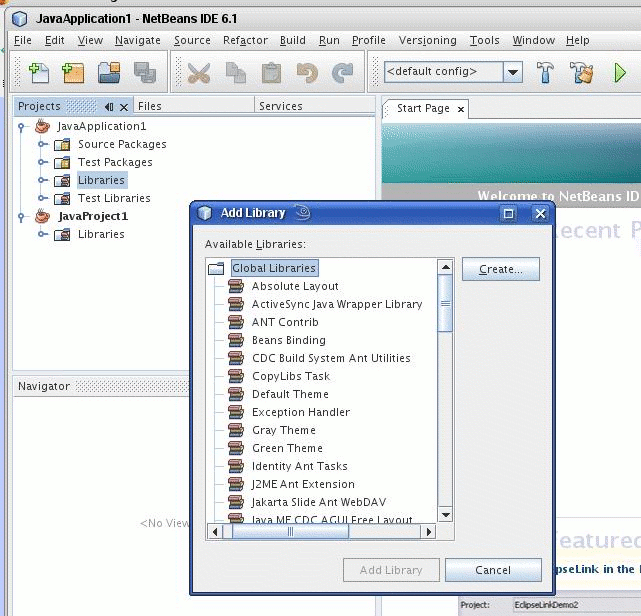641x616 pixels.
Task: Open the Versioning menu
Action: pos(428,40)
